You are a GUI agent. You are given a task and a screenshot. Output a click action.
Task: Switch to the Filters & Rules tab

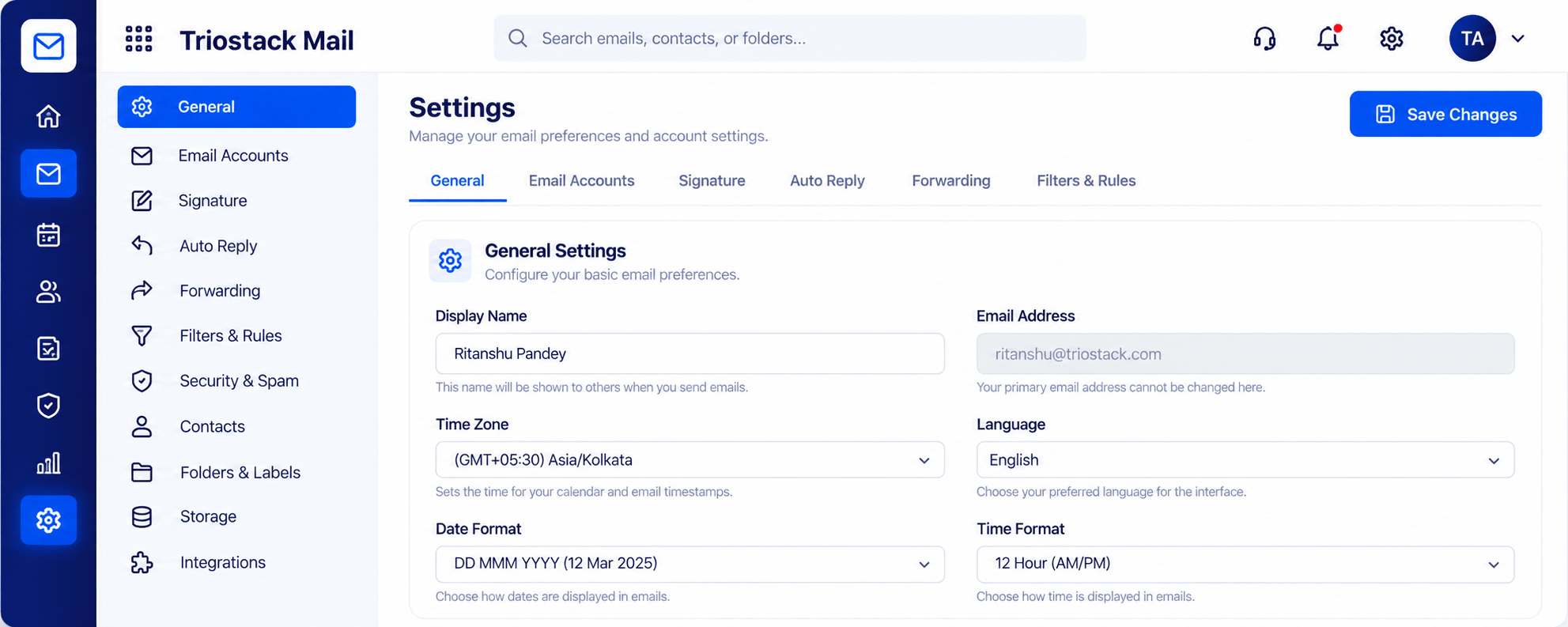(1086, 181)
